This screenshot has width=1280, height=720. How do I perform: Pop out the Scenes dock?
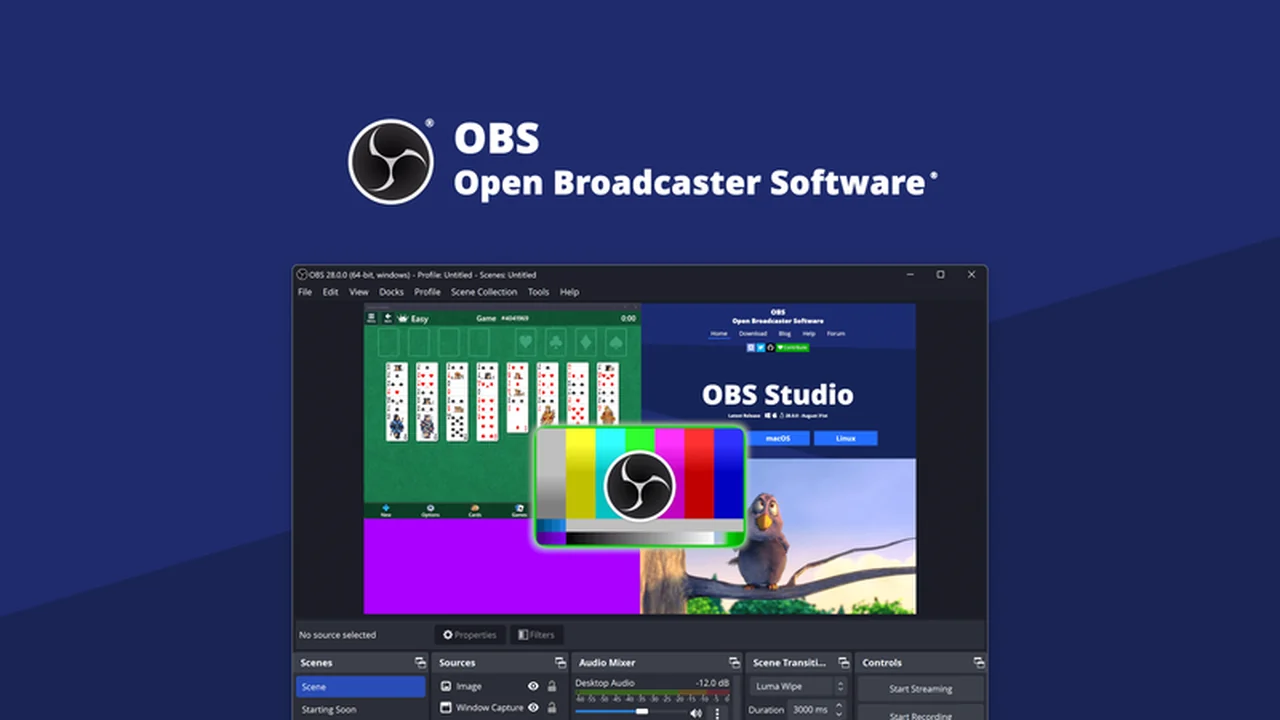point(420,662)
